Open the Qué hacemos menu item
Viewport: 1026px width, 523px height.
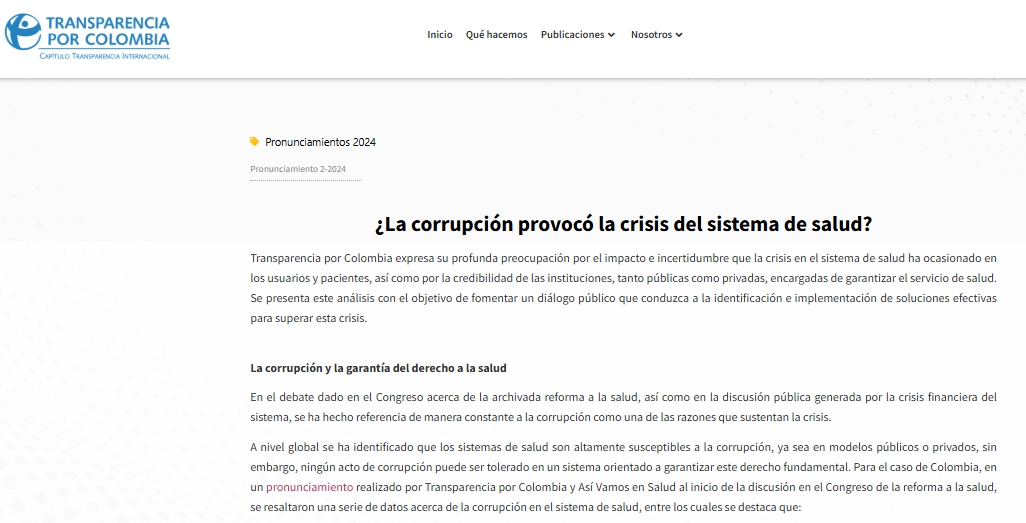coord(497,35)
